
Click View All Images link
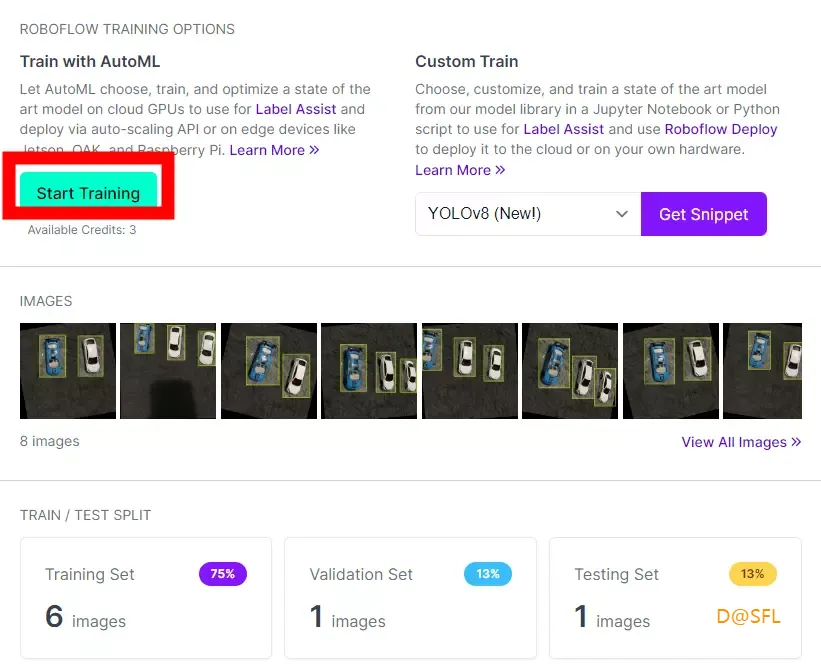pos(741,442)
